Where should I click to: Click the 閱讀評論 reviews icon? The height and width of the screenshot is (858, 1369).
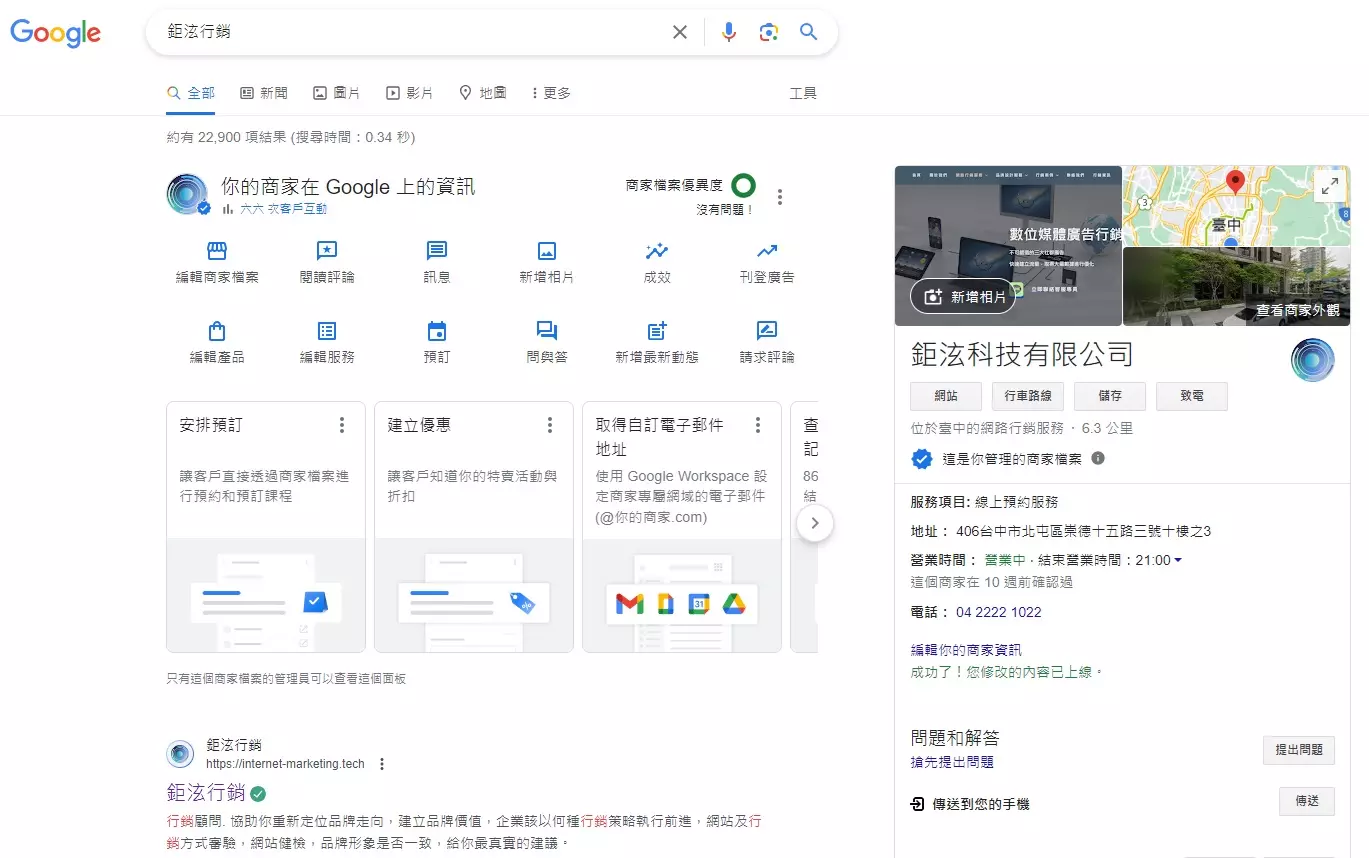pyautogui.click(x=326, y=254)
